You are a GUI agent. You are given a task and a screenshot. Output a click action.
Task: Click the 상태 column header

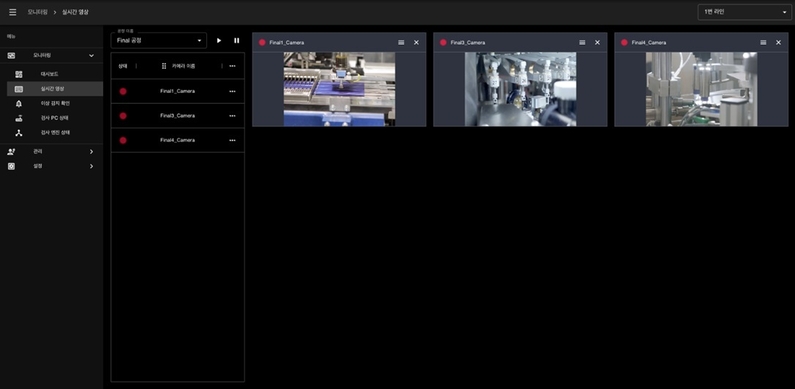123,66
